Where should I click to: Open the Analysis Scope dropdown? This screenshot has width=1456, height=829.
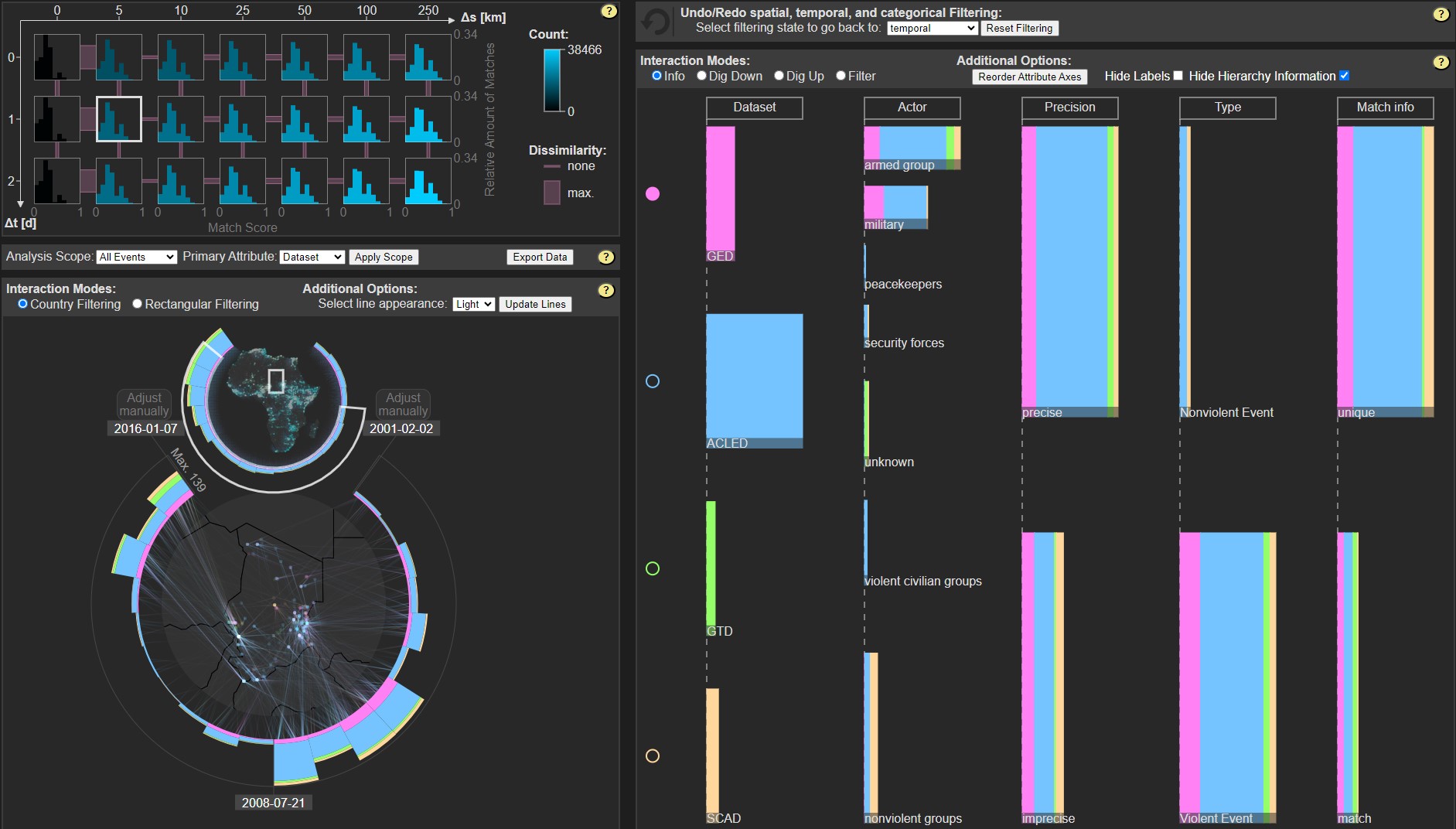[137, 257]
